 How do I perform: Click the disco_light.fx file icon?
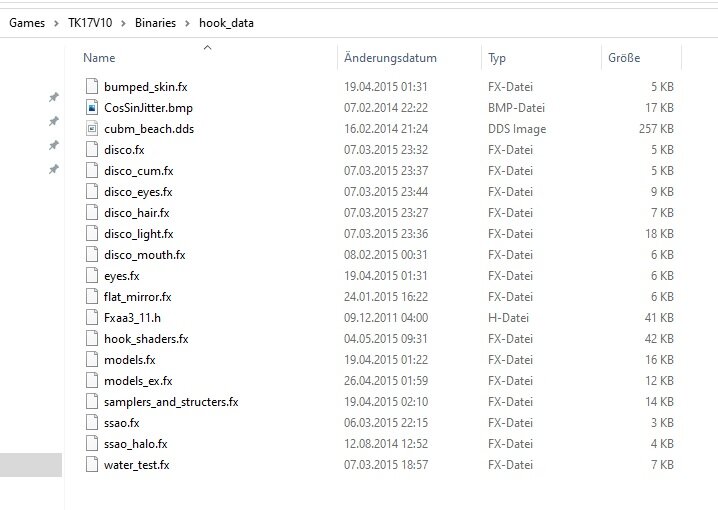pos(92,234)
